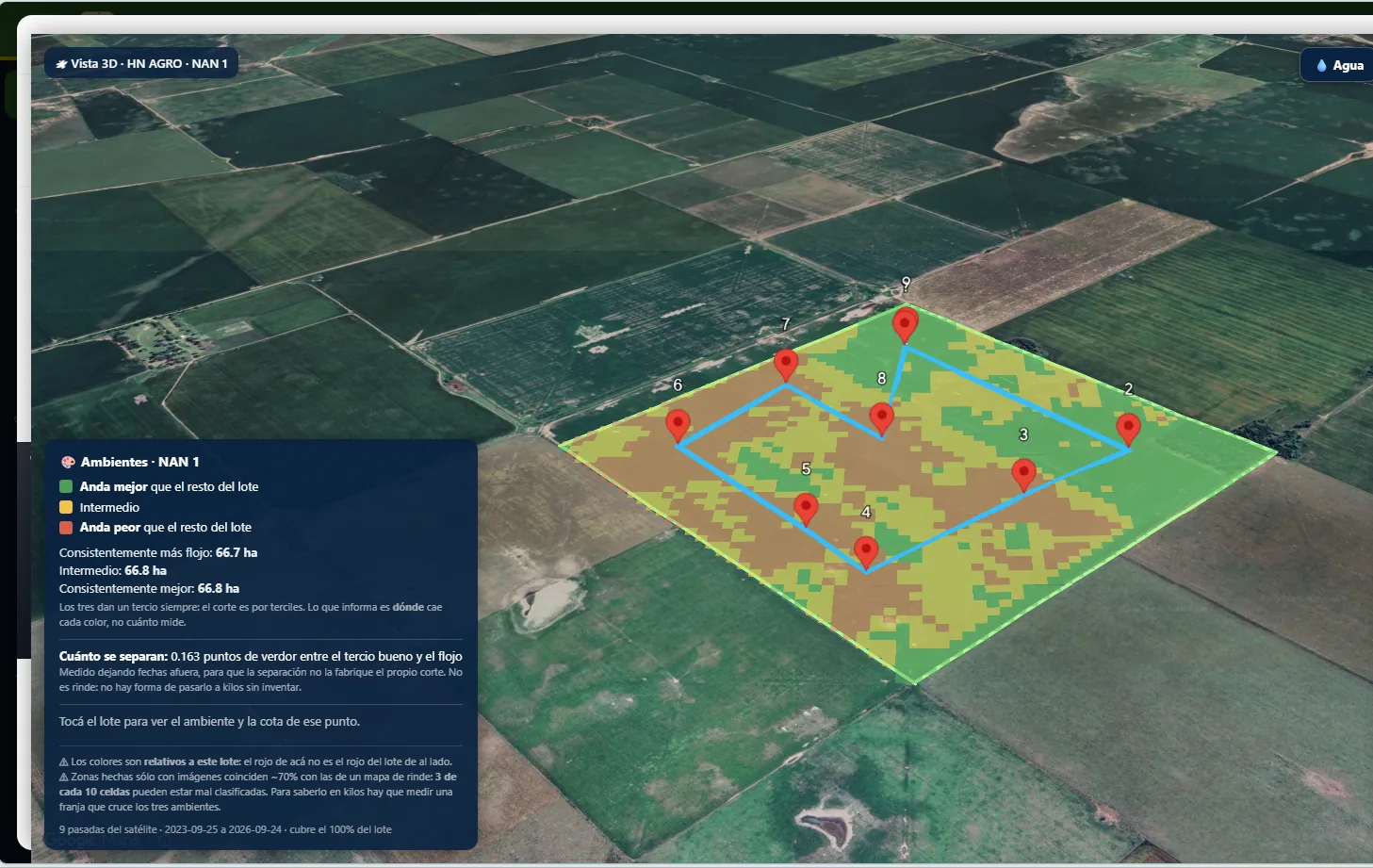Click the warning 'Los colores son relativos a este lote'
This screenshot has width=1373, height=868.
(255, 762)
